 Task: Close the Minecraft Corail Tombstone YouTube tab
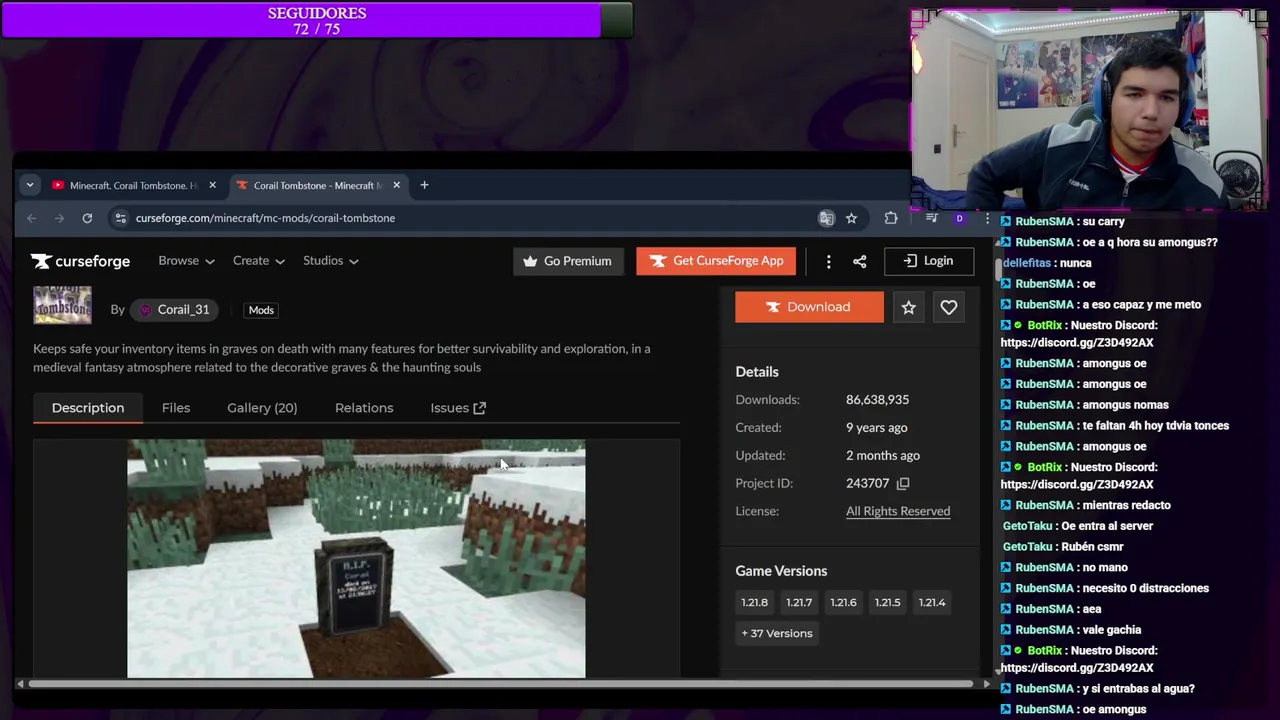(x=212, y=185)
